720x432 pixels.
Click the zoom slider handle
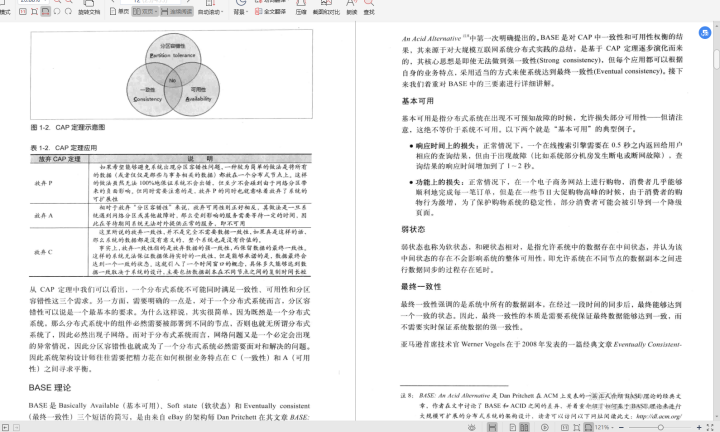[x=660, y=427]
